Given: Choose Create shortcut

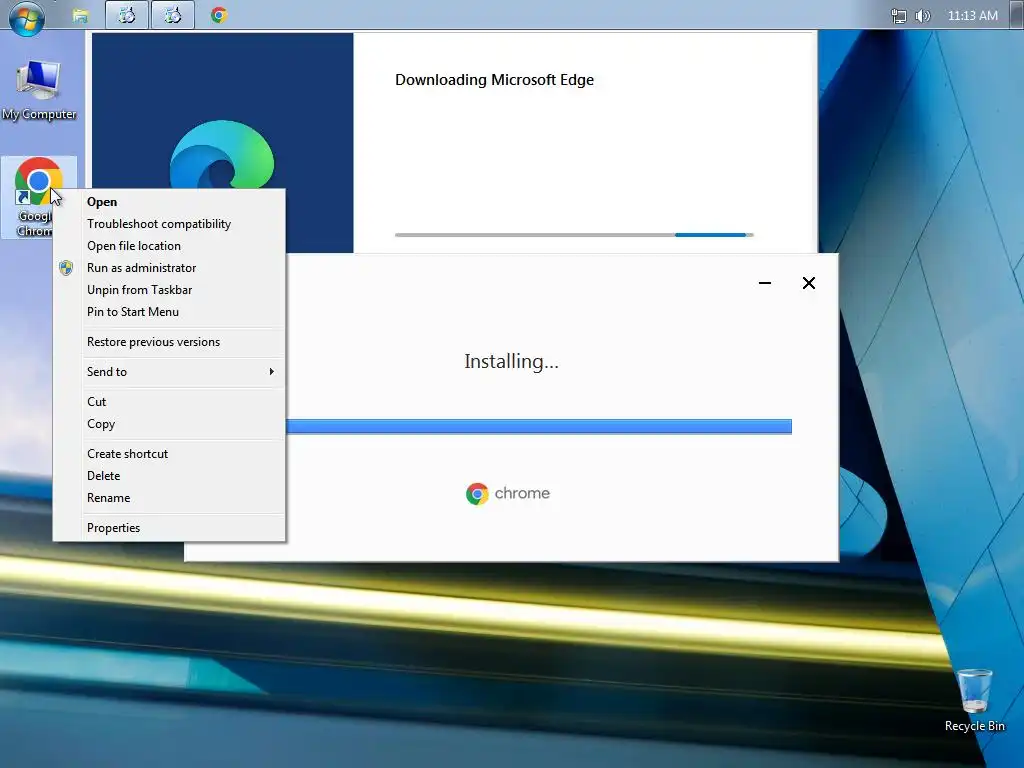Looking at the screenshot, I should pyautogui.click(x=169, y=454).
